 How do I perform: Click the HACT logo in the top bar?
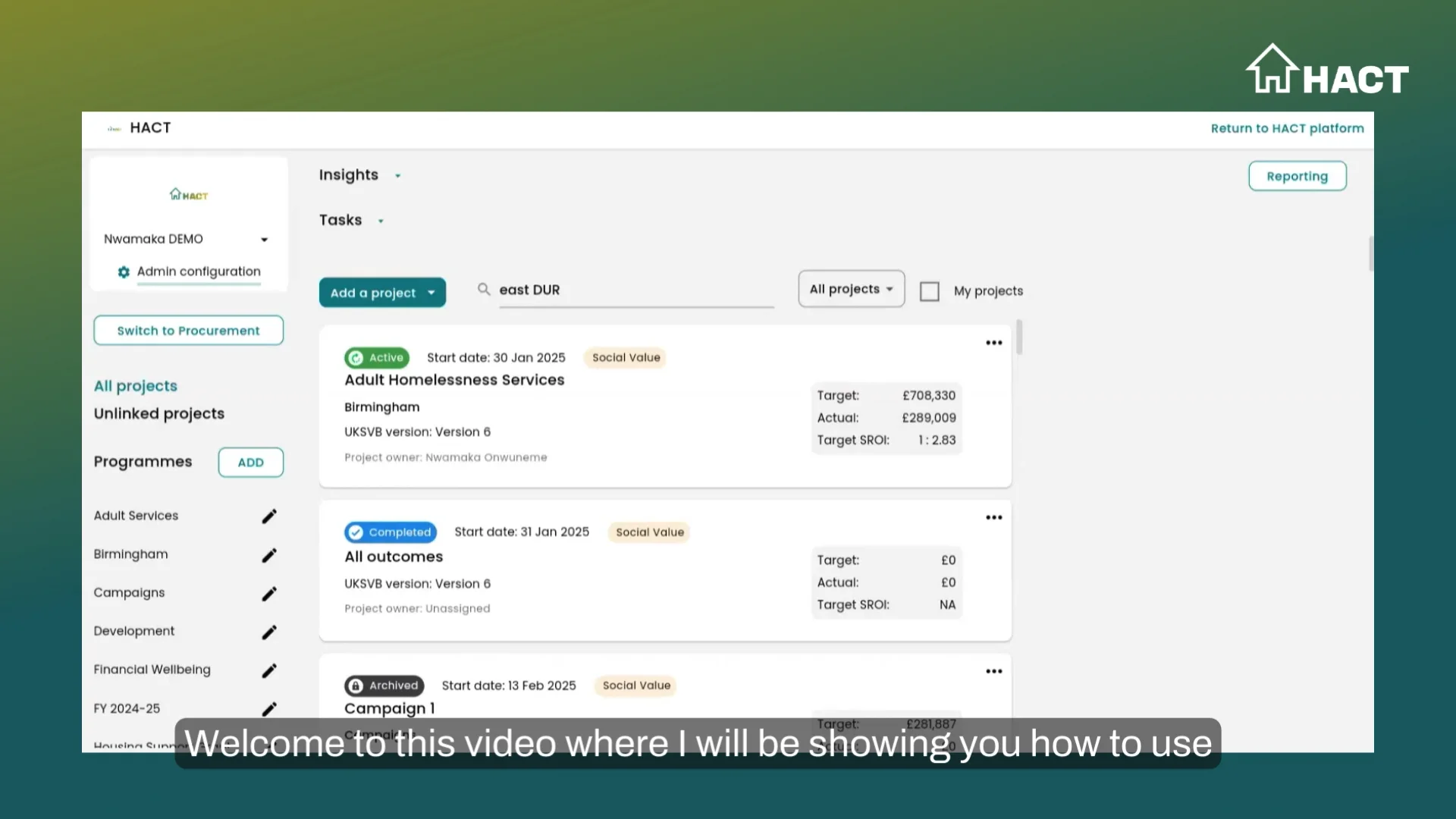pos(139,127)
